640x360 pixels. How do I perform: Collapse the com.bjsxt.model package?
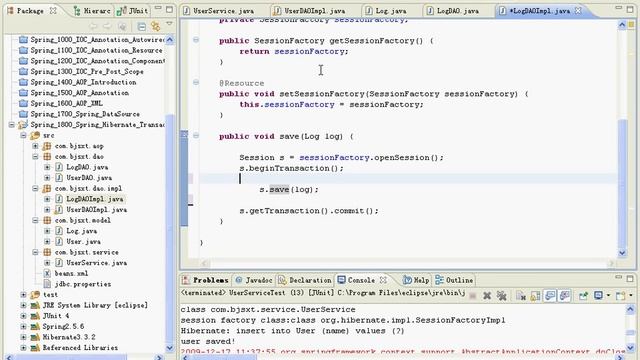click(36, 220)
